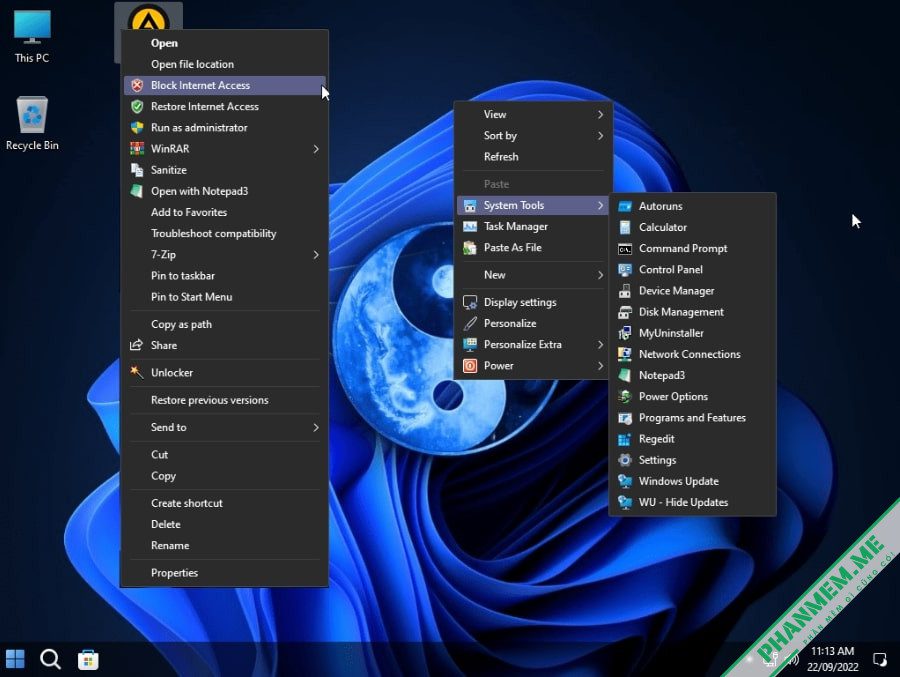Click the Control Panel icon

625,270
